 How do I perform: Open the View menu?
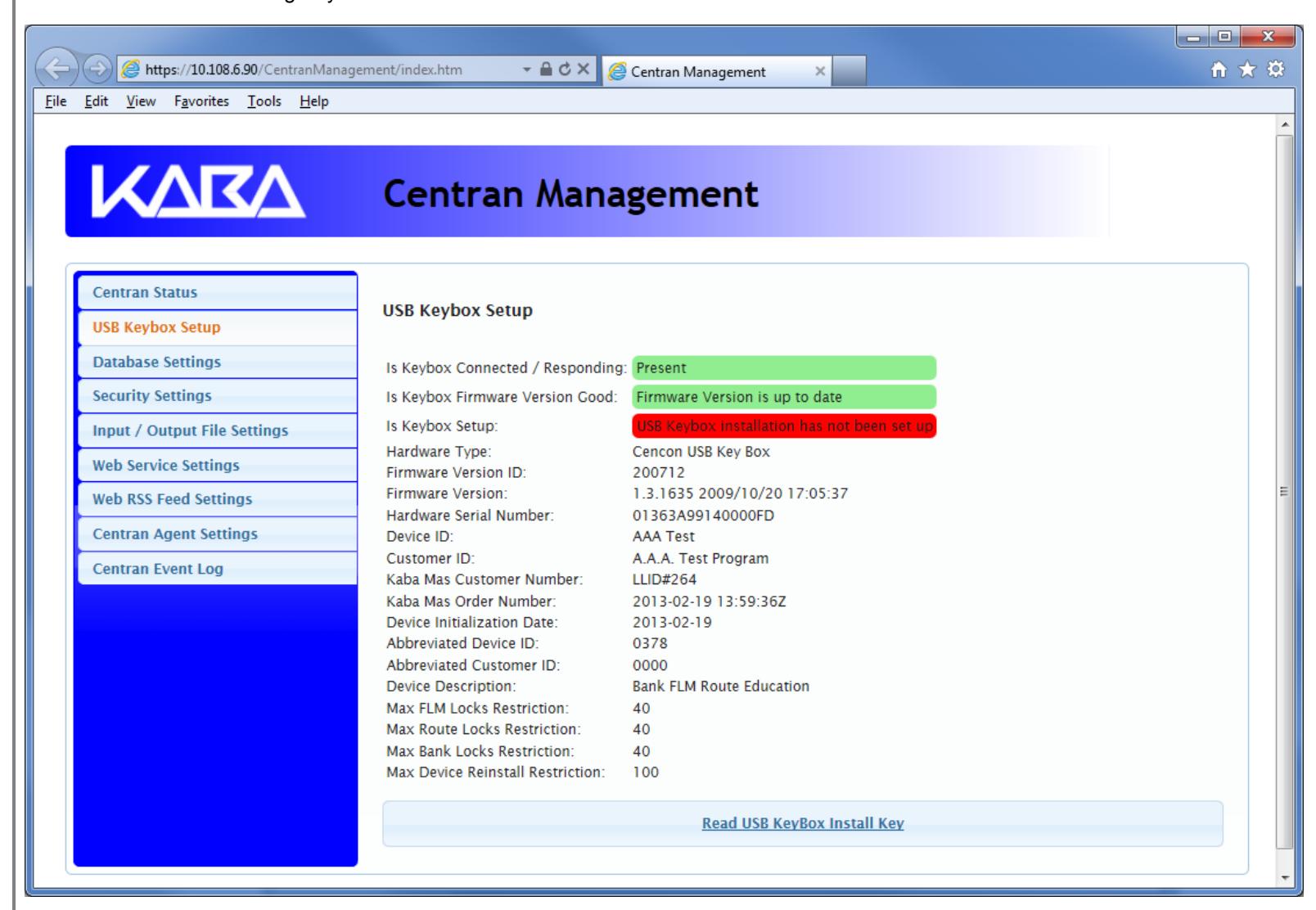click(141, 101)
